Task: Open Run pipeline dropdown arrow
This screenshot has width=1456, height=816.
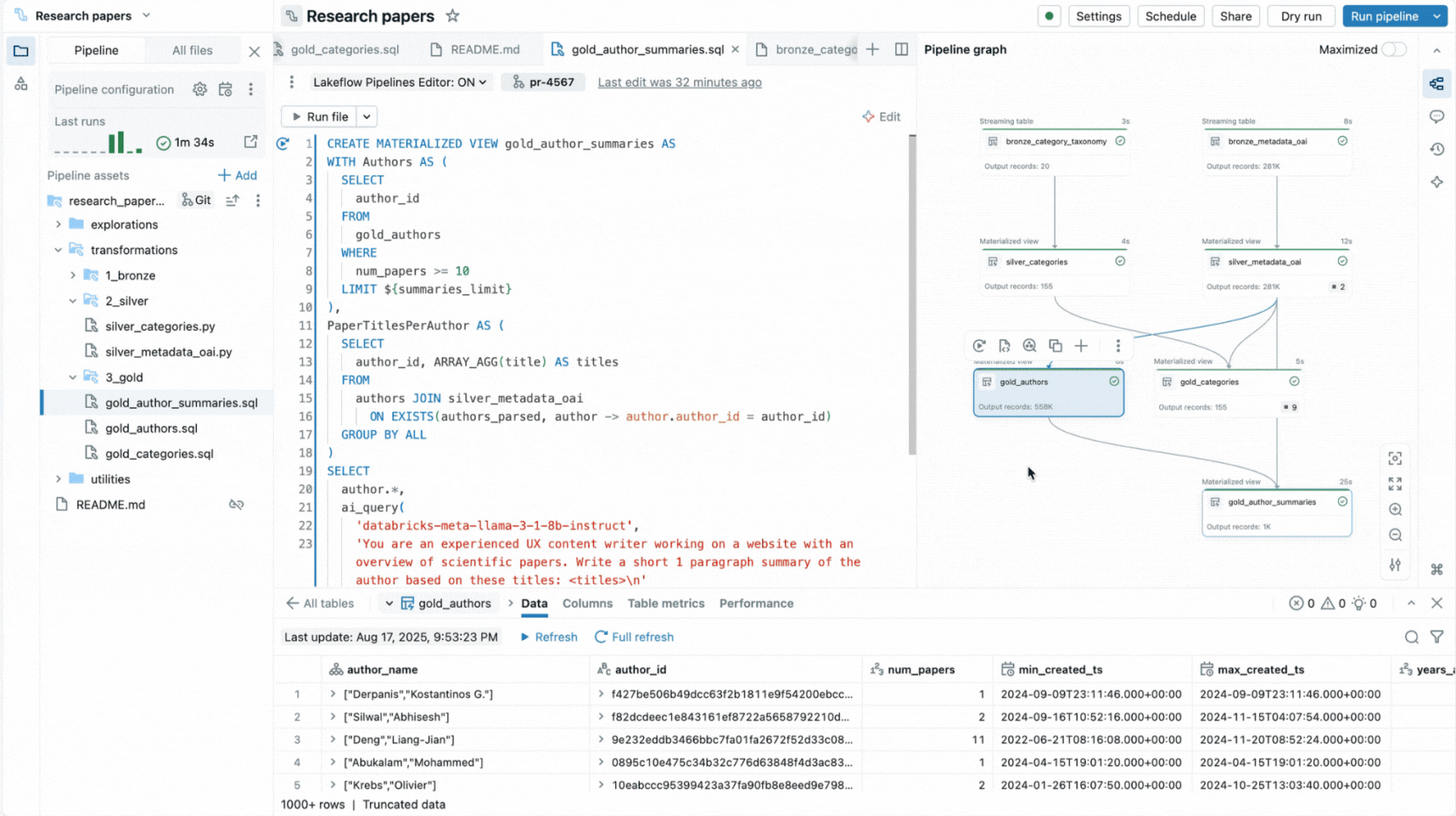Action: click(x=1437, y=16)
